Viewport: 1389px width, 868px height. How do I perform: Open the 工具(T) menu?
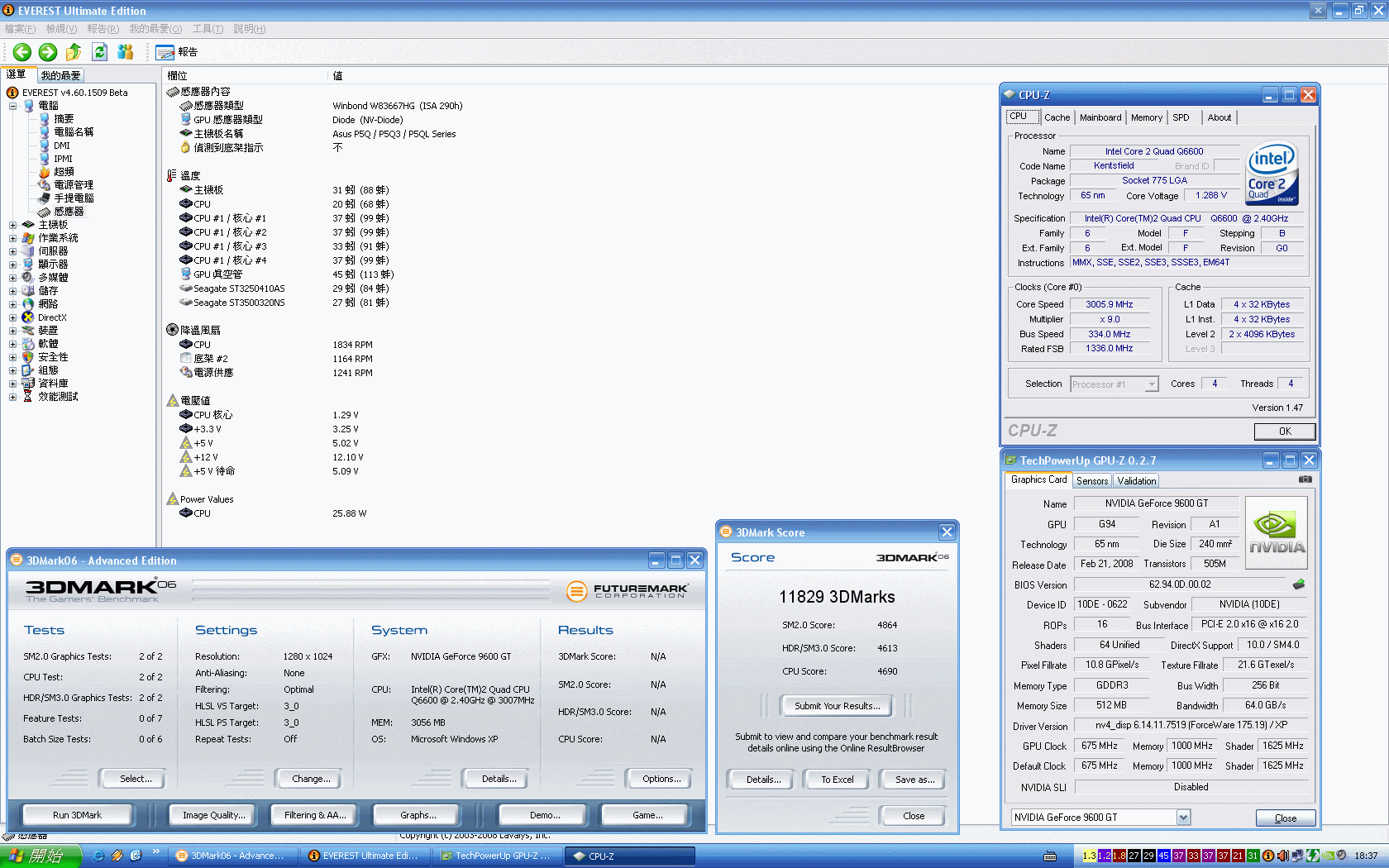208,29
